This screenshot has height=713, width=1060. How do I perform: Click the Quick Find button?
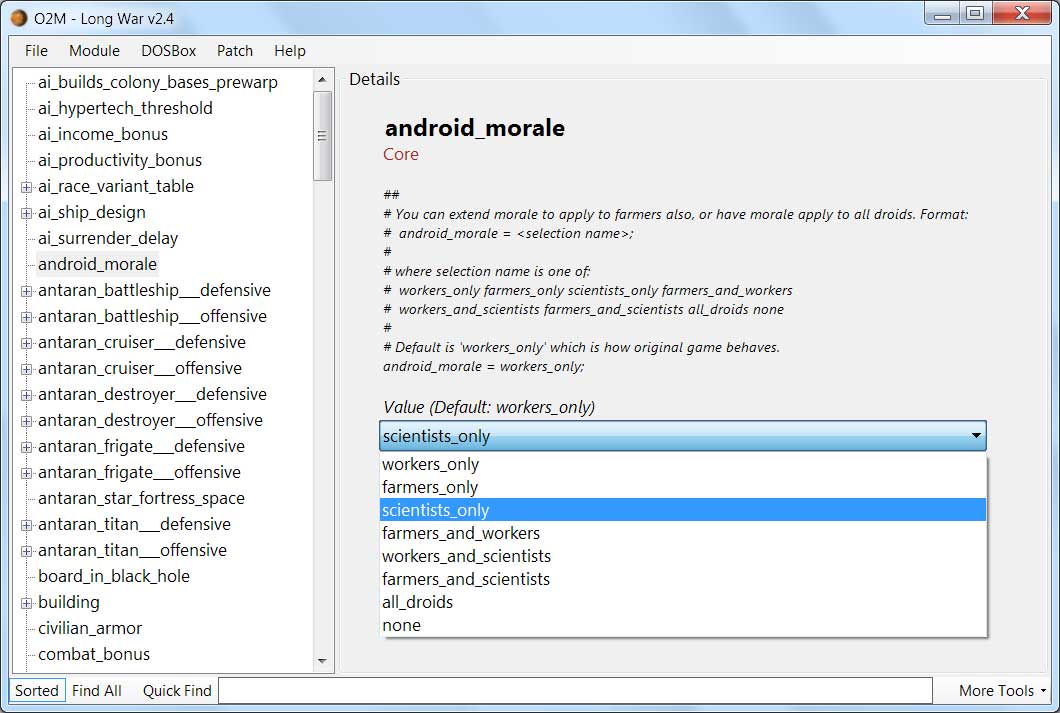click(177, 691)
